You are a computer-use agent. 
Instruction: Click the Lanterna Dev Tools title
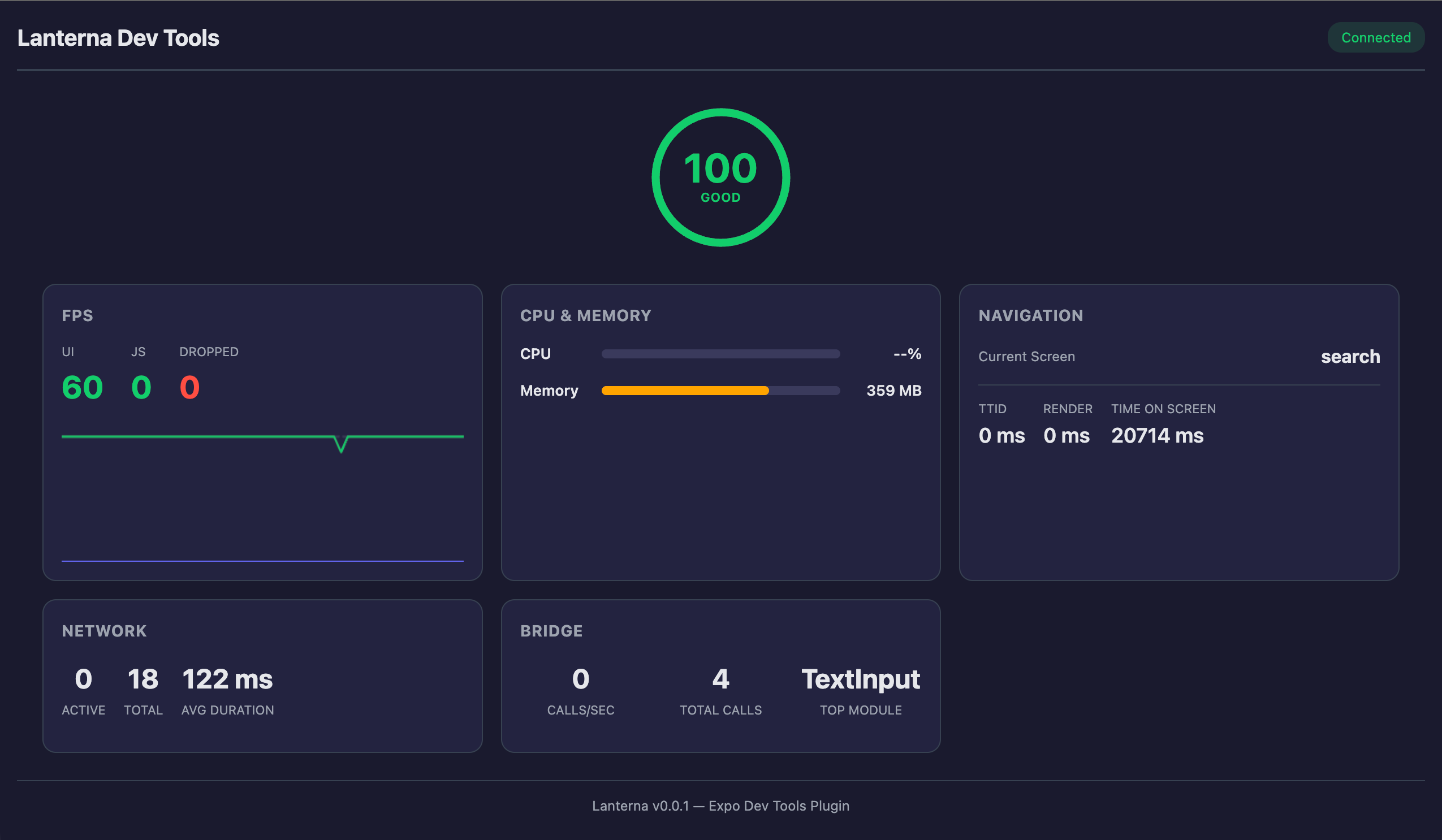pyautogui.click(x=118, y=38)
